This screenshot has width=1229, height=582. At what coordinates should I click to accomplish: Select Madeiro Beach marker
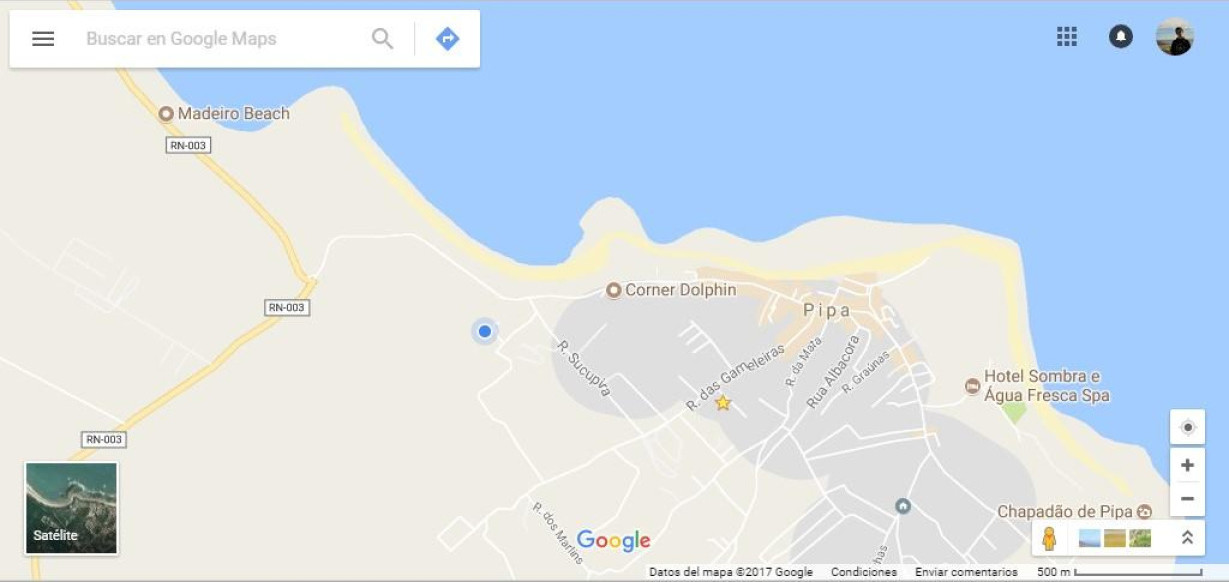coord(224,114)
